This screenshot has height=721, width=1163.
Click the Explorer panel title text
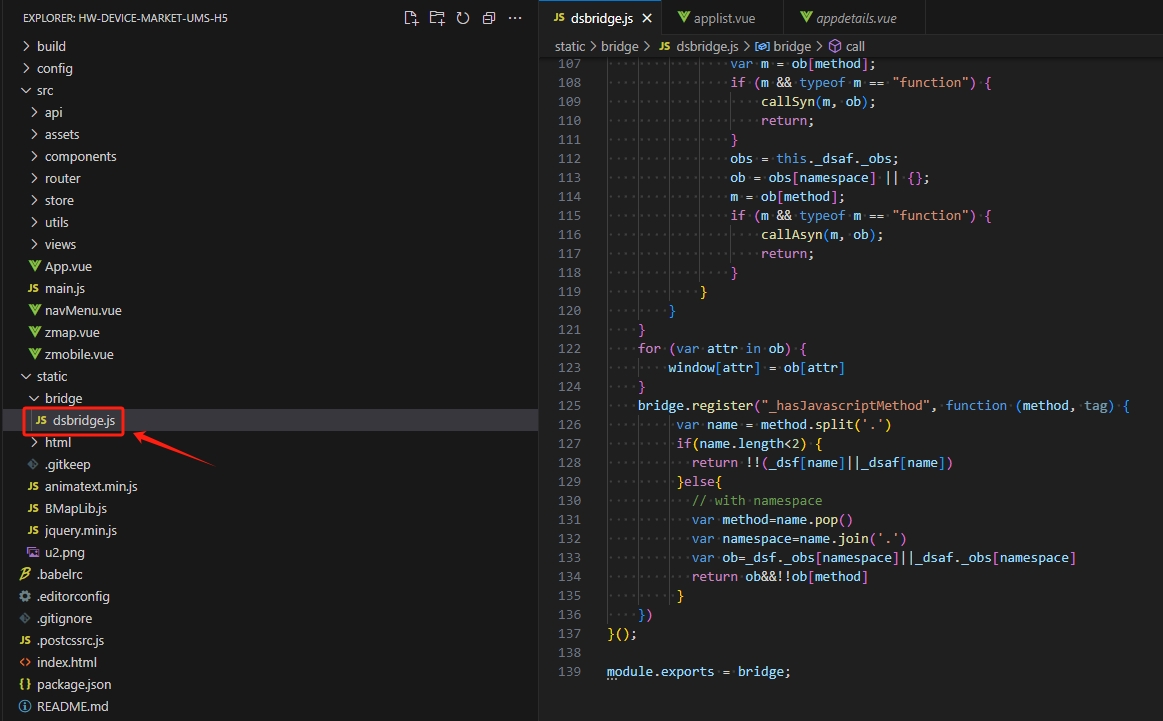[125, 18]
